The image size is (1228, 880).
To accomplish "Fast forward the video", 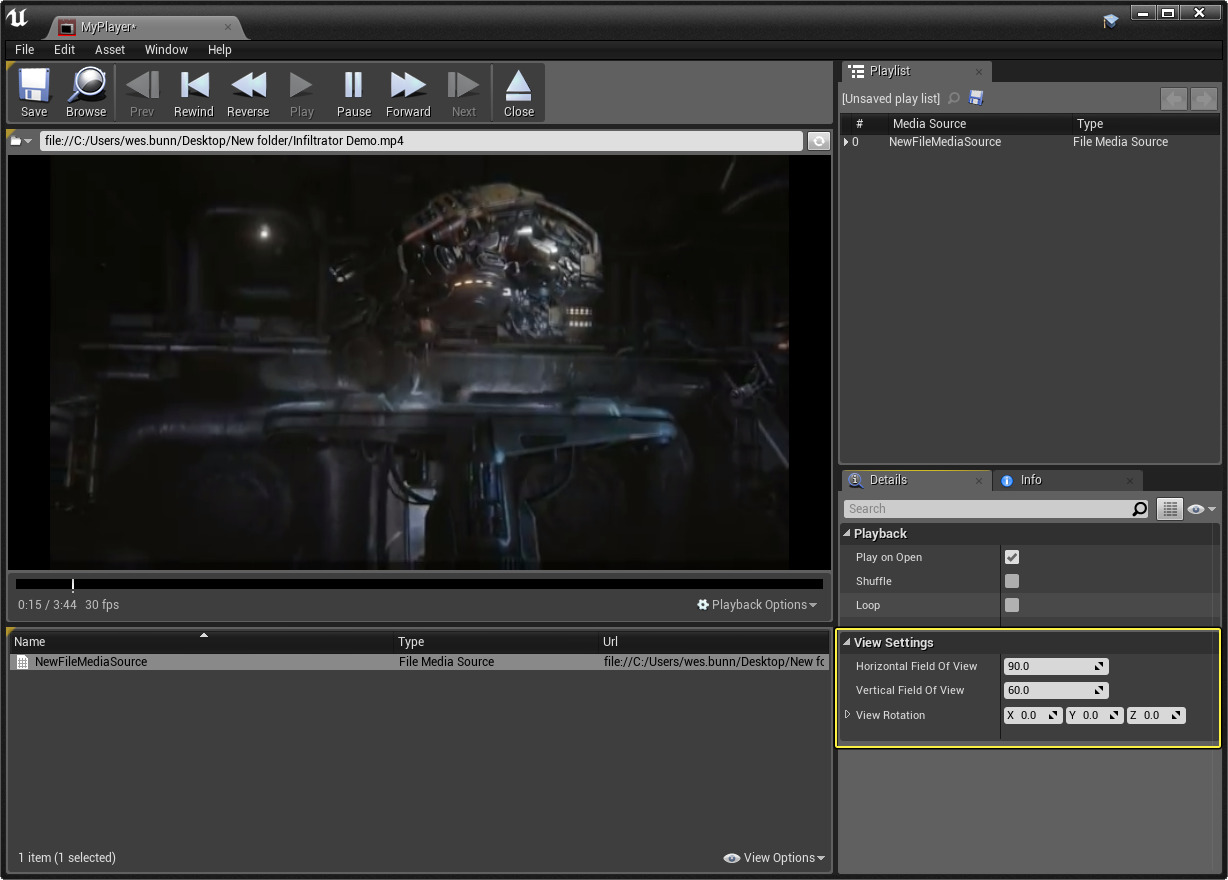I will point(408,92).
